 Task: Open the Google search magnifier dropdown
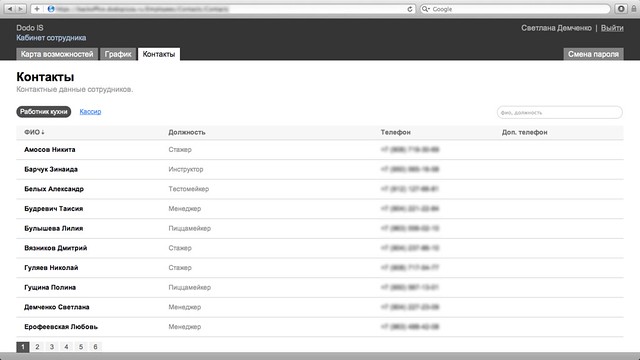click(x=426, y=9)
